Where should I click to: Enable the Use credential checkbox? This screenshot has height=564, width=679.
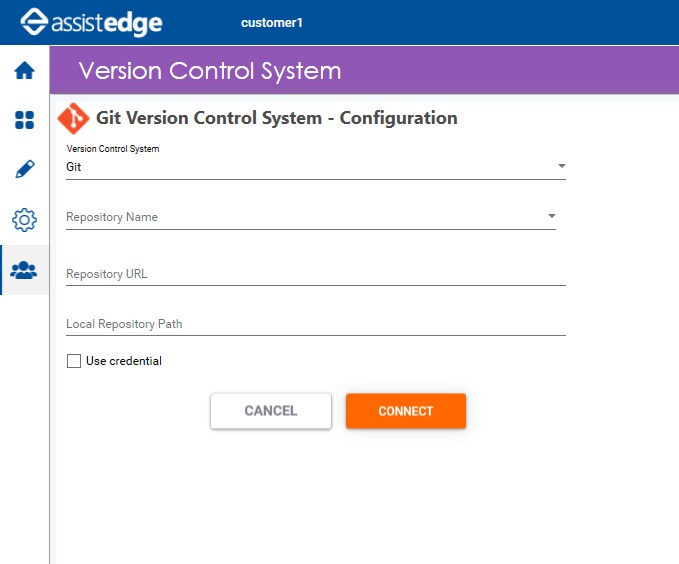pos(74,361)
